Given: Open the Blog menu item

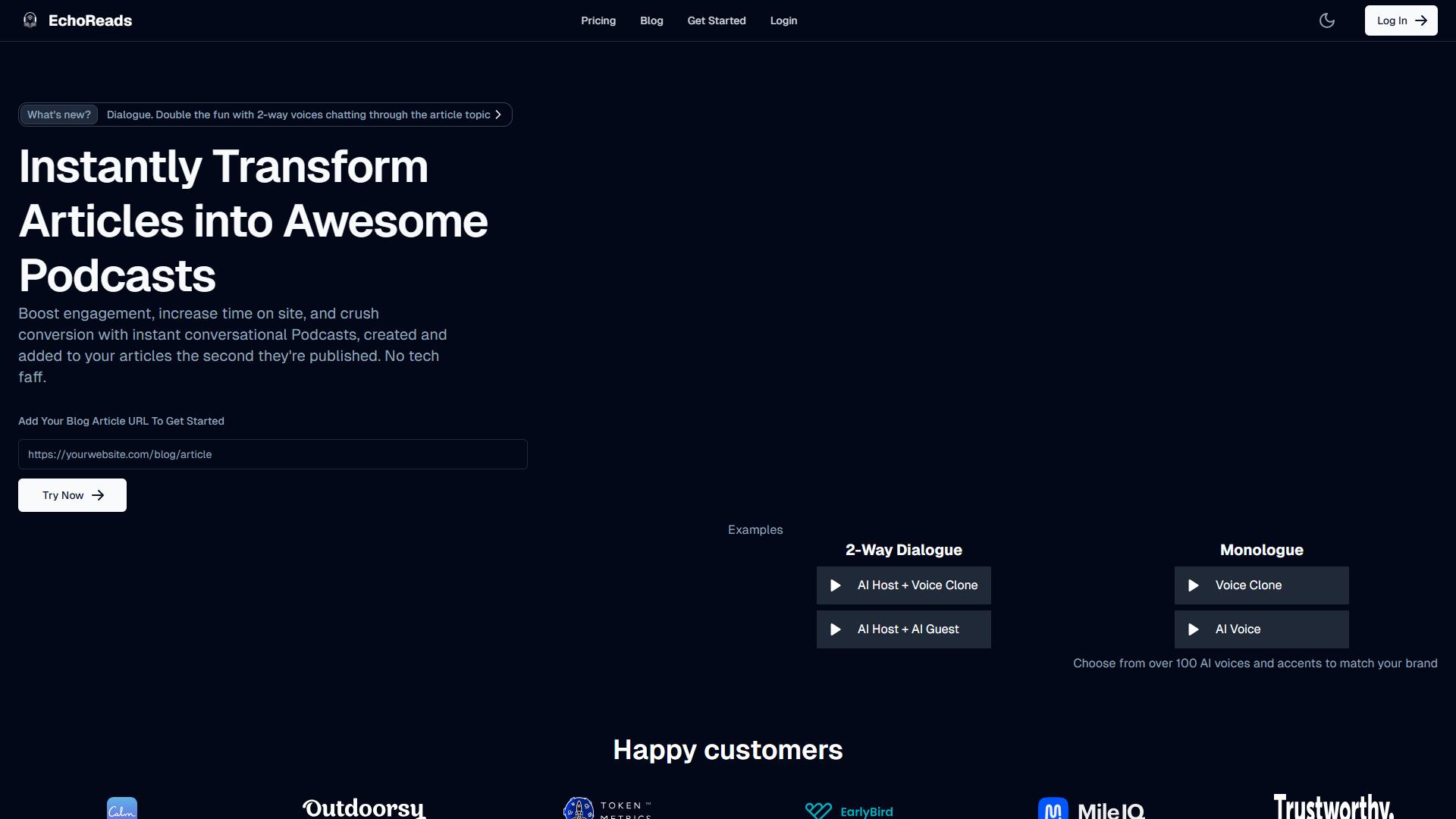Looking at the screenshot, I should [x=651, y=20].
